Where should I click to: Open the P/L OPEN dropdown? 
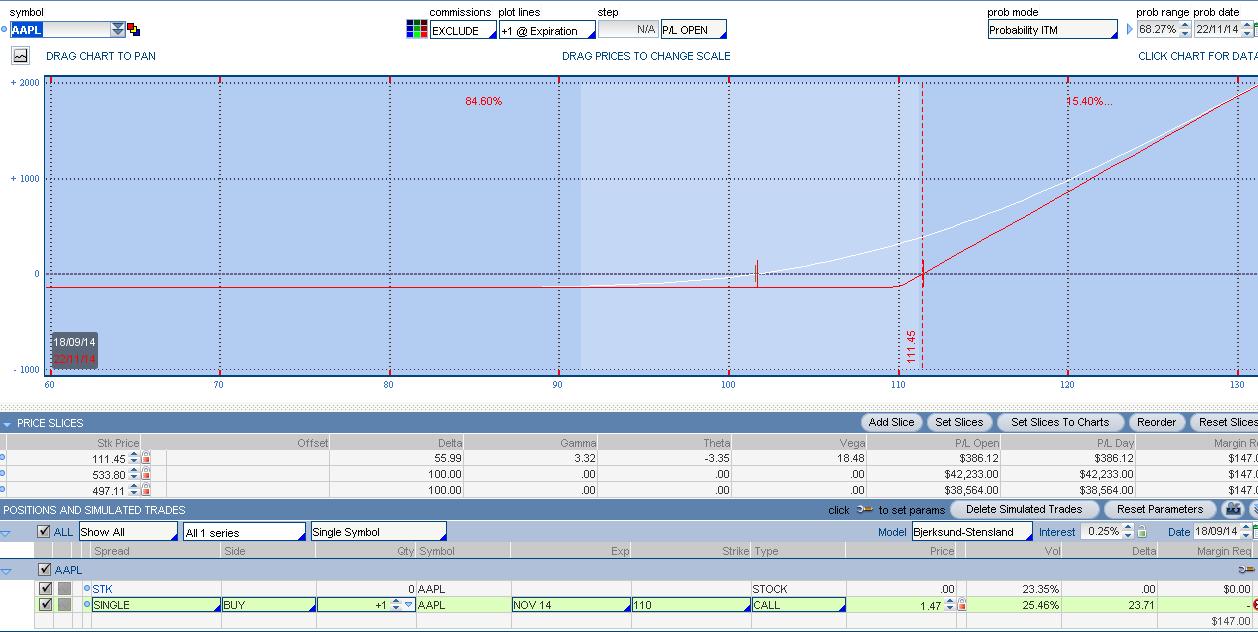(x=693, y=30)
